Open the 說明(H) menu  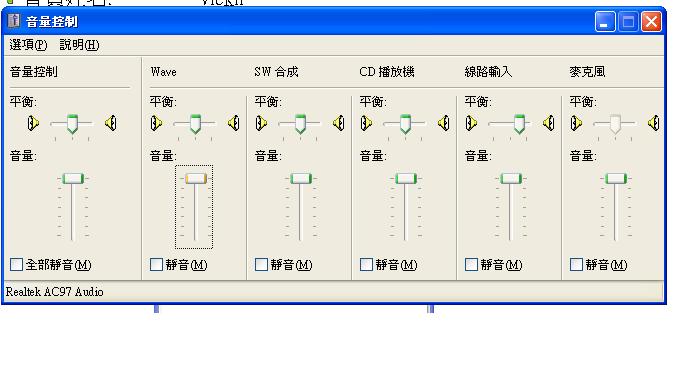[79, 45]
